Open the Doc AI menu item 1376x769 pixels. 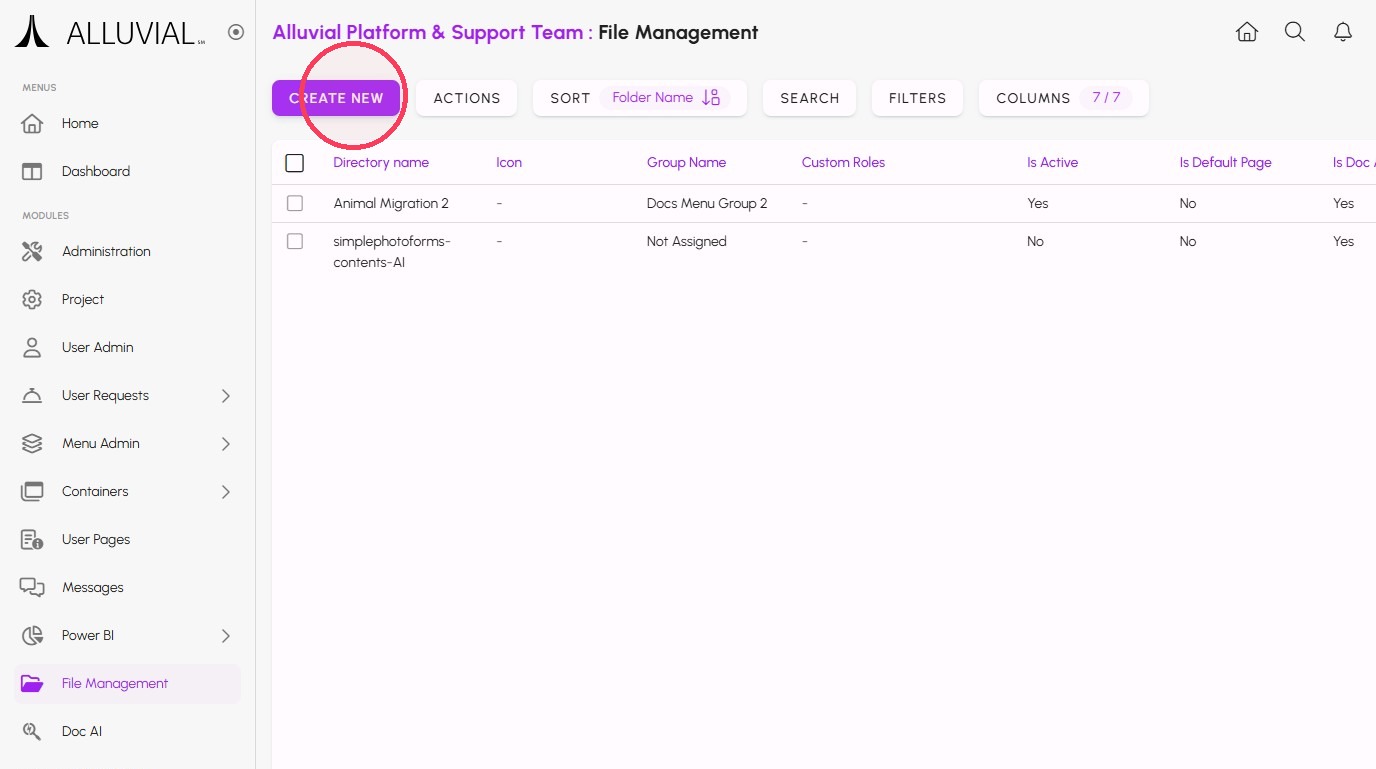[127, 732]
